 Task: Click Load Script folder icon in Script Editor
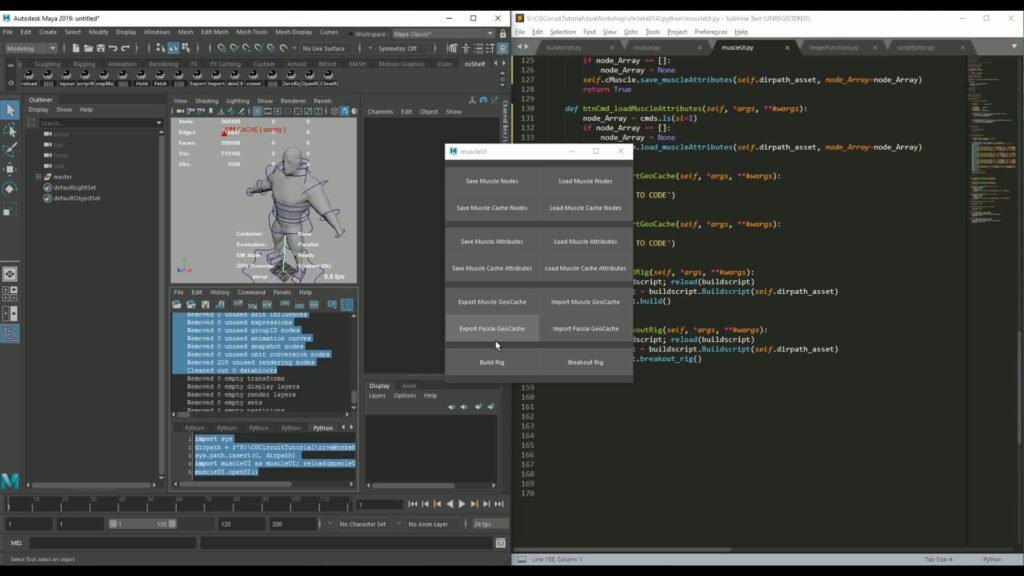click(176, 304)
